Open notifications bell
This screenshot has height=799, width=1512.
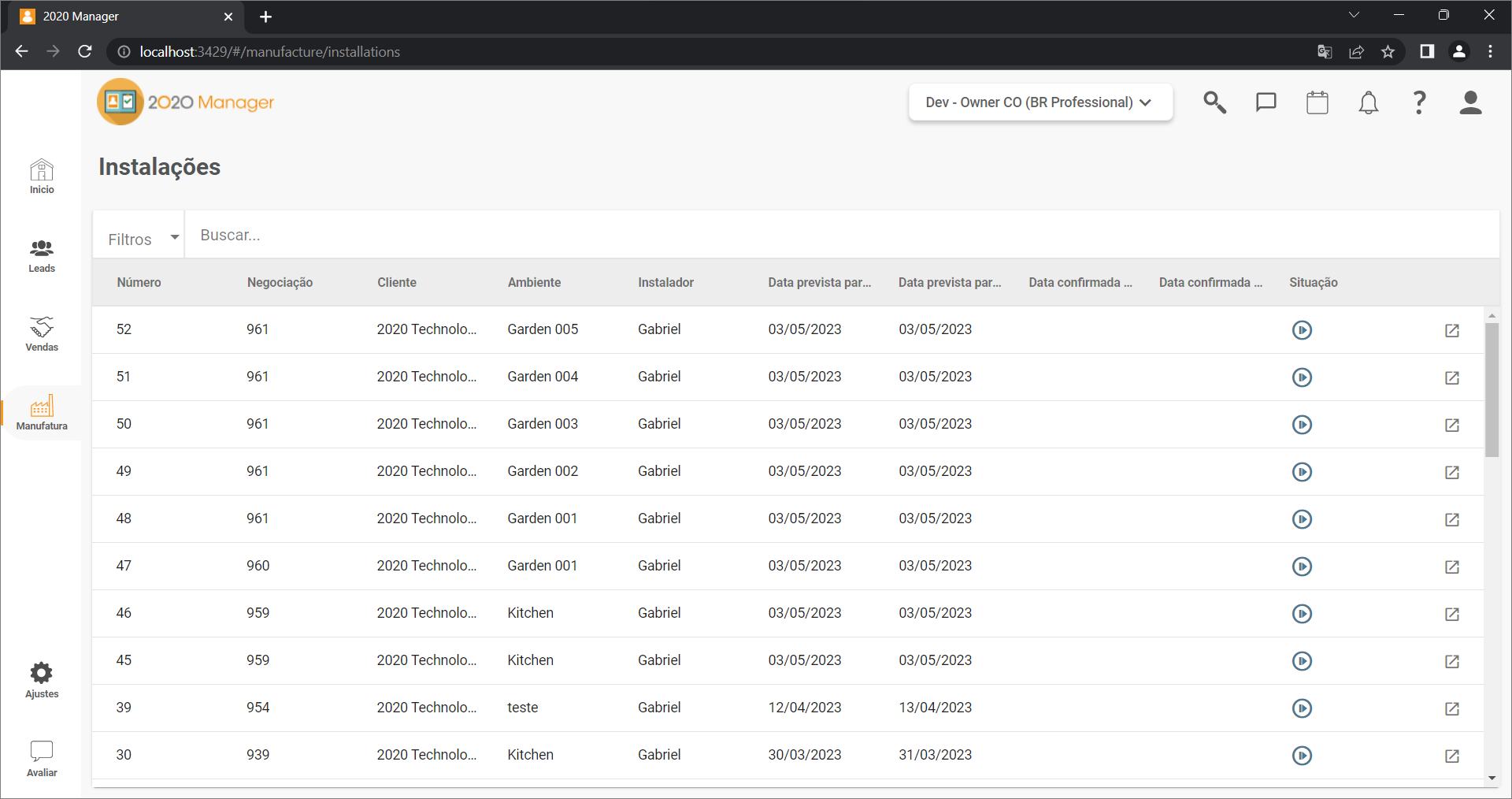1368,102
